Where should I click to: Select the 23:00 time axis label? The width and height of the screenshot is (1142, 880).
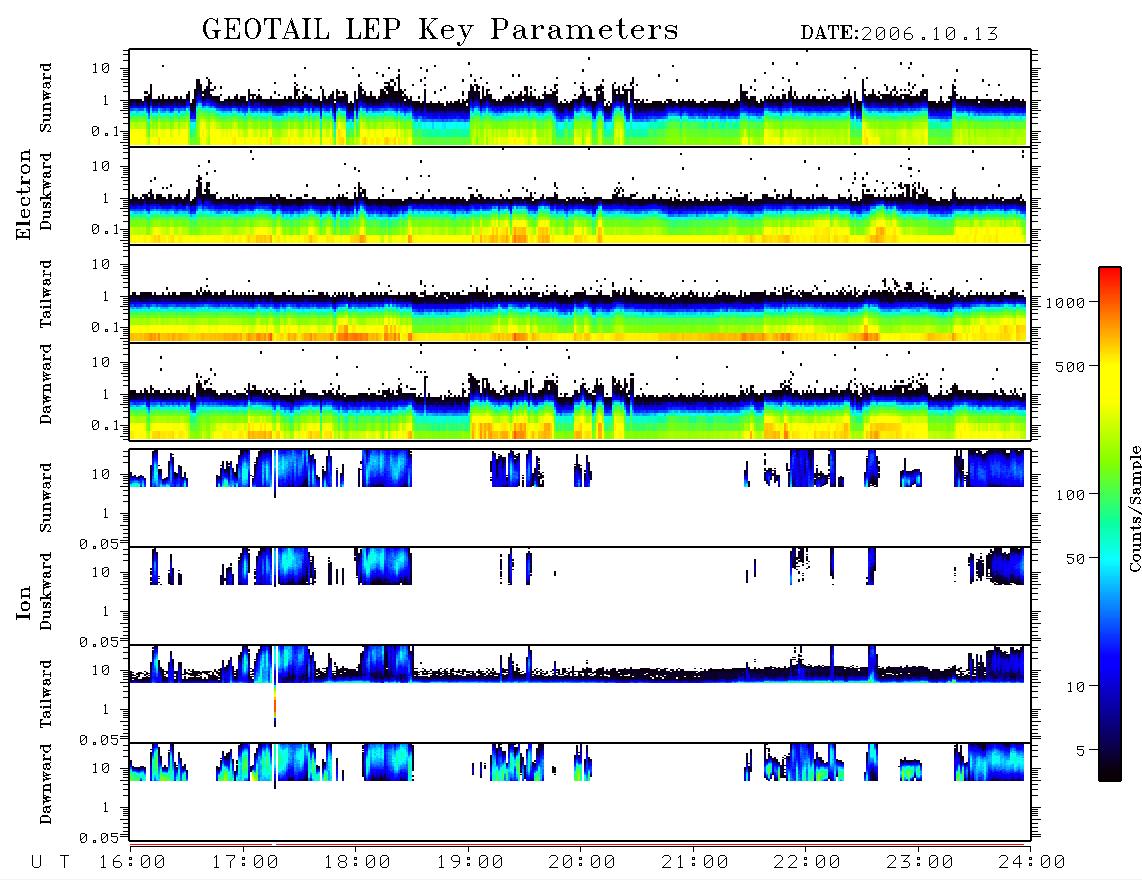pyautogui.click(x=920, y=863)
